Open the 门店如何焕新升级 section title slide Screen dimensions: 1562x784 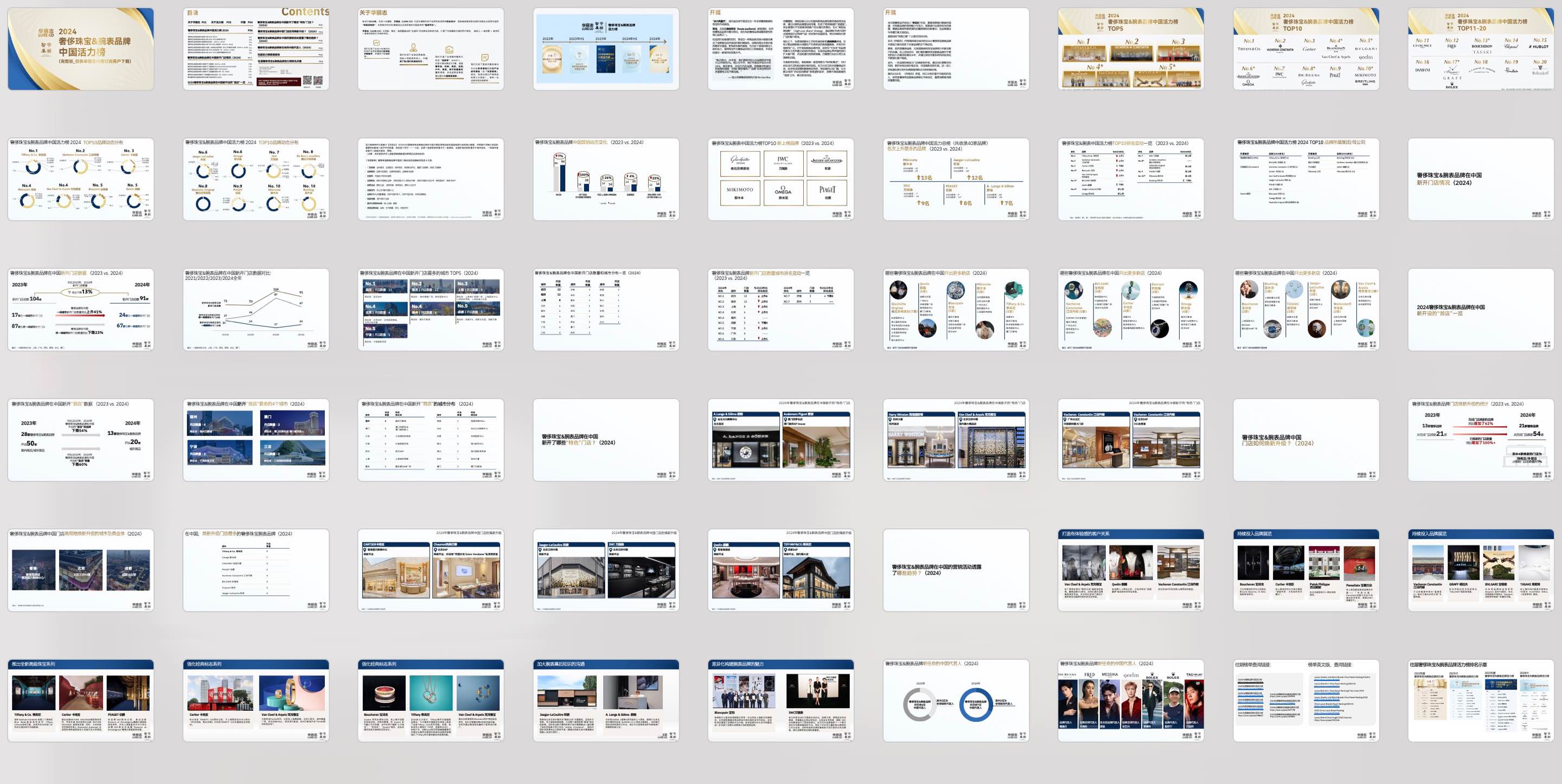point(1305,440)
